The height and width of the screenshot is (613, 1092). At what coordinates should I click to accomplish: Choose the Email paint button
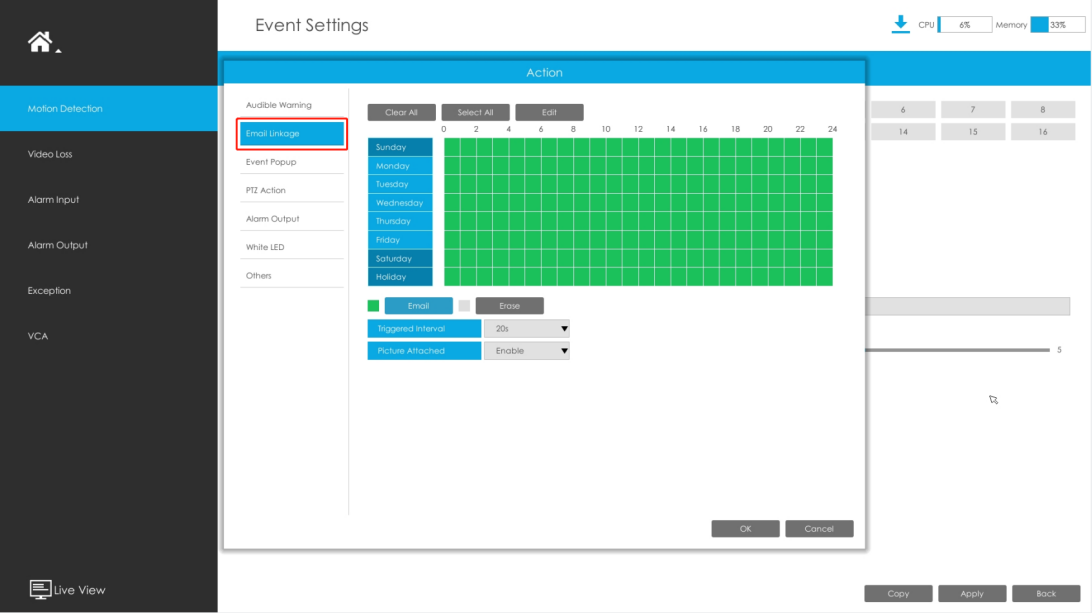point(419,306)
